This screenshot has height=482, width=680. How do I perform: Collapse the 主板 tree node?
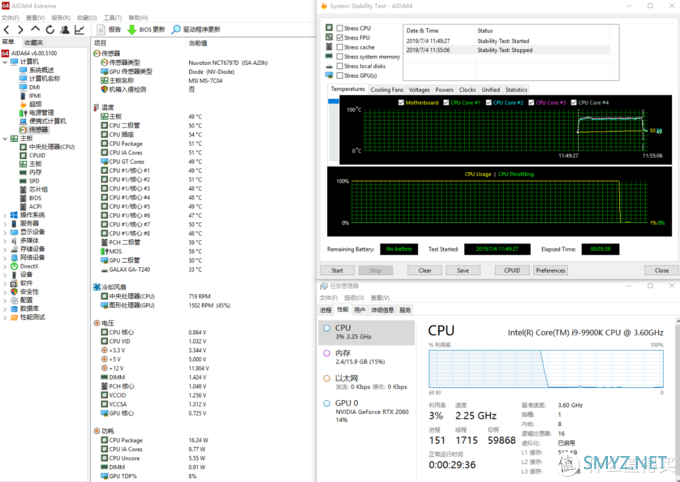[5, 138]
